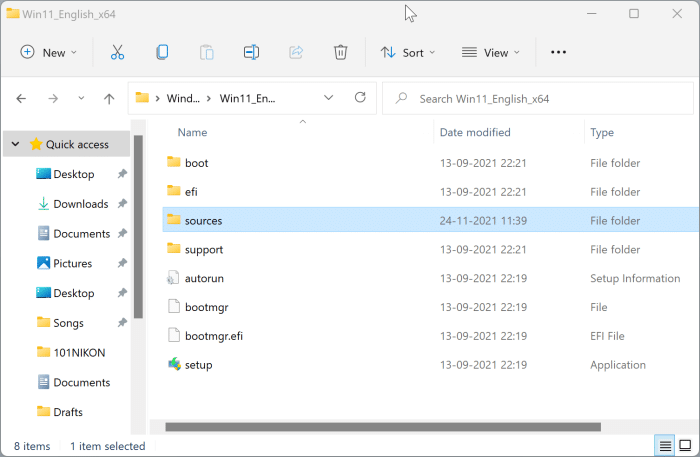Click the EFI File type cell
Screen dimensions: 700x457
pos(607,336)
